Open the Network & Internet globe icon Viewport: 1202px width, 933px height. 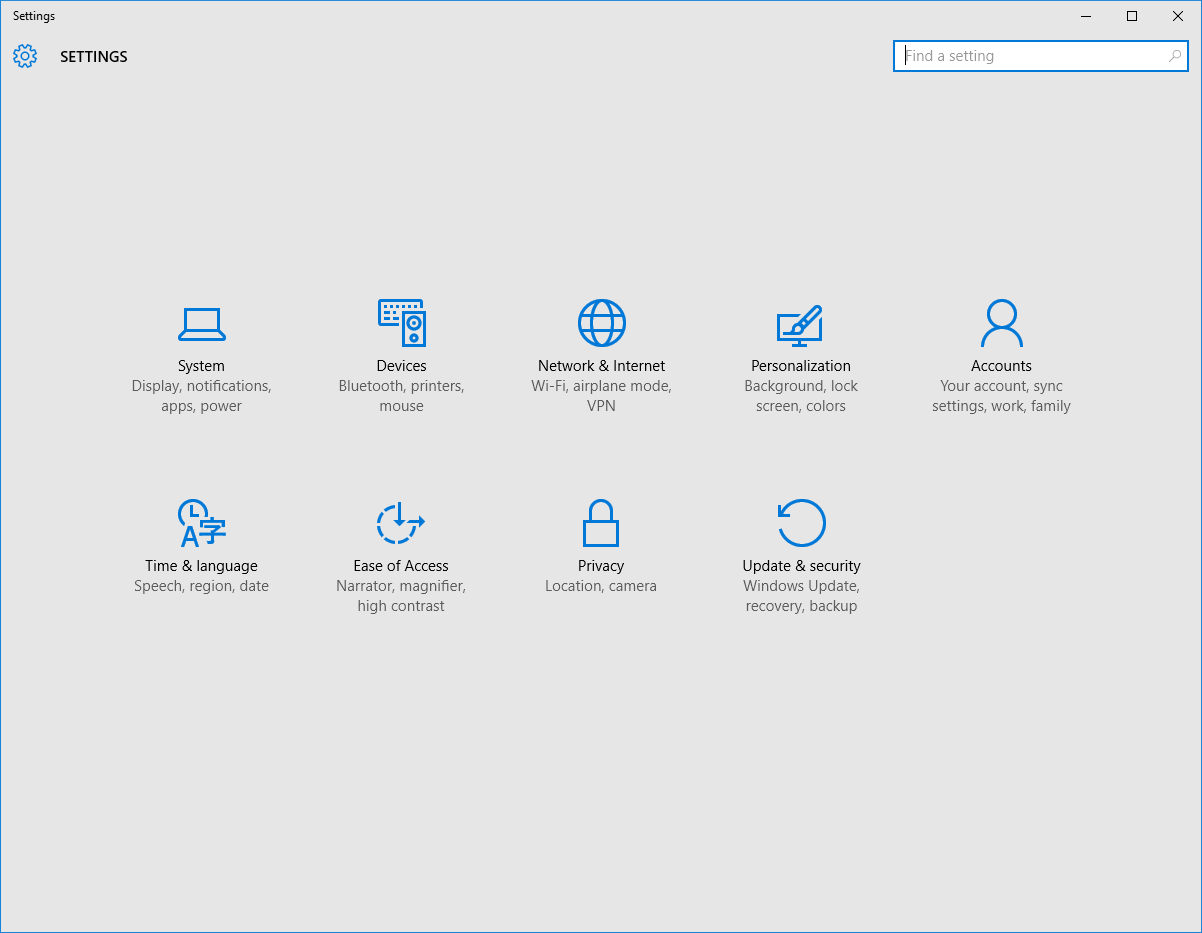pyautogui.click(x=601, y=322)
